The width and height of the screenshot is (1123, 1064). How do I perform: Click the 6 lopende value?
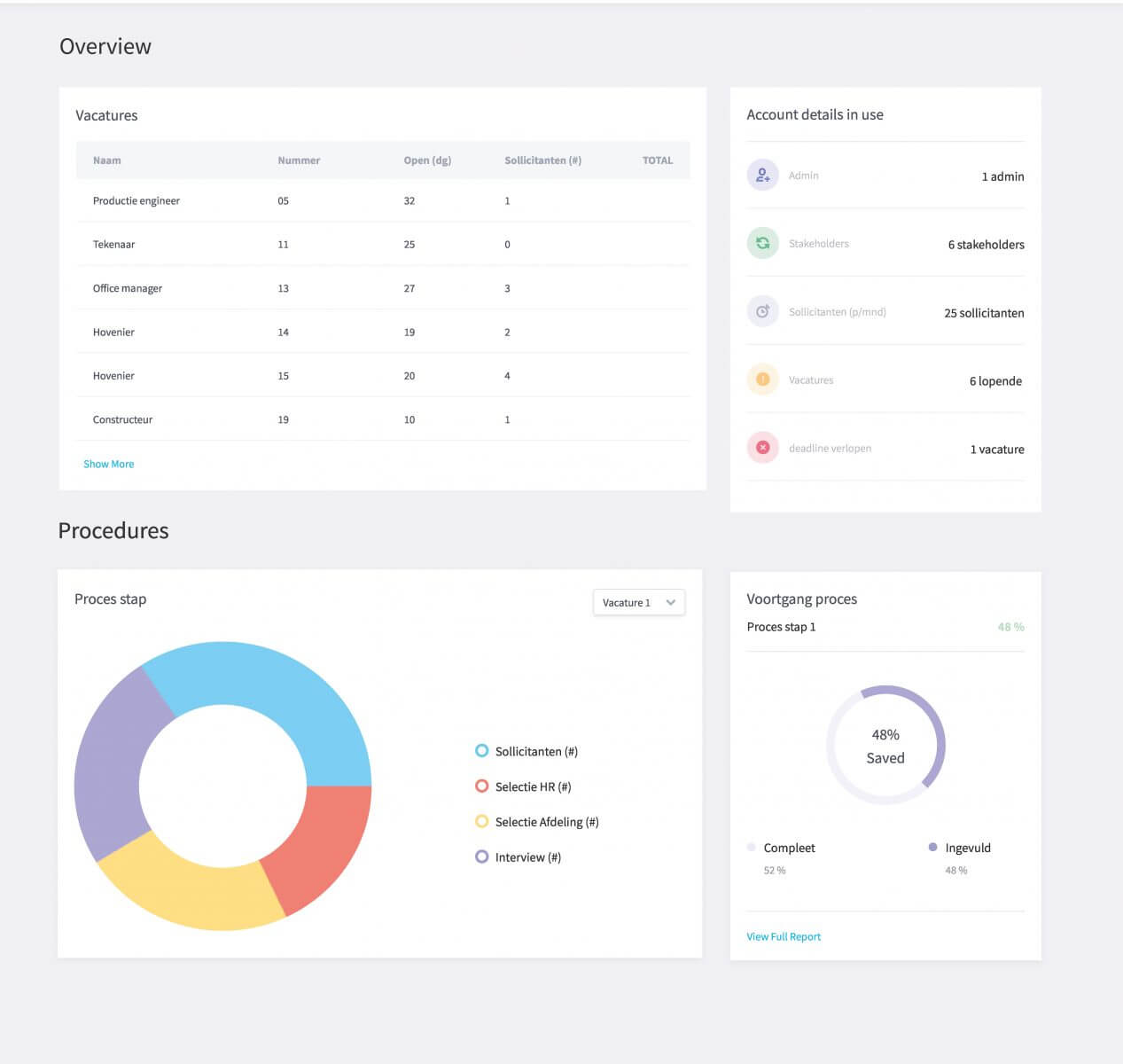[995, 381]
